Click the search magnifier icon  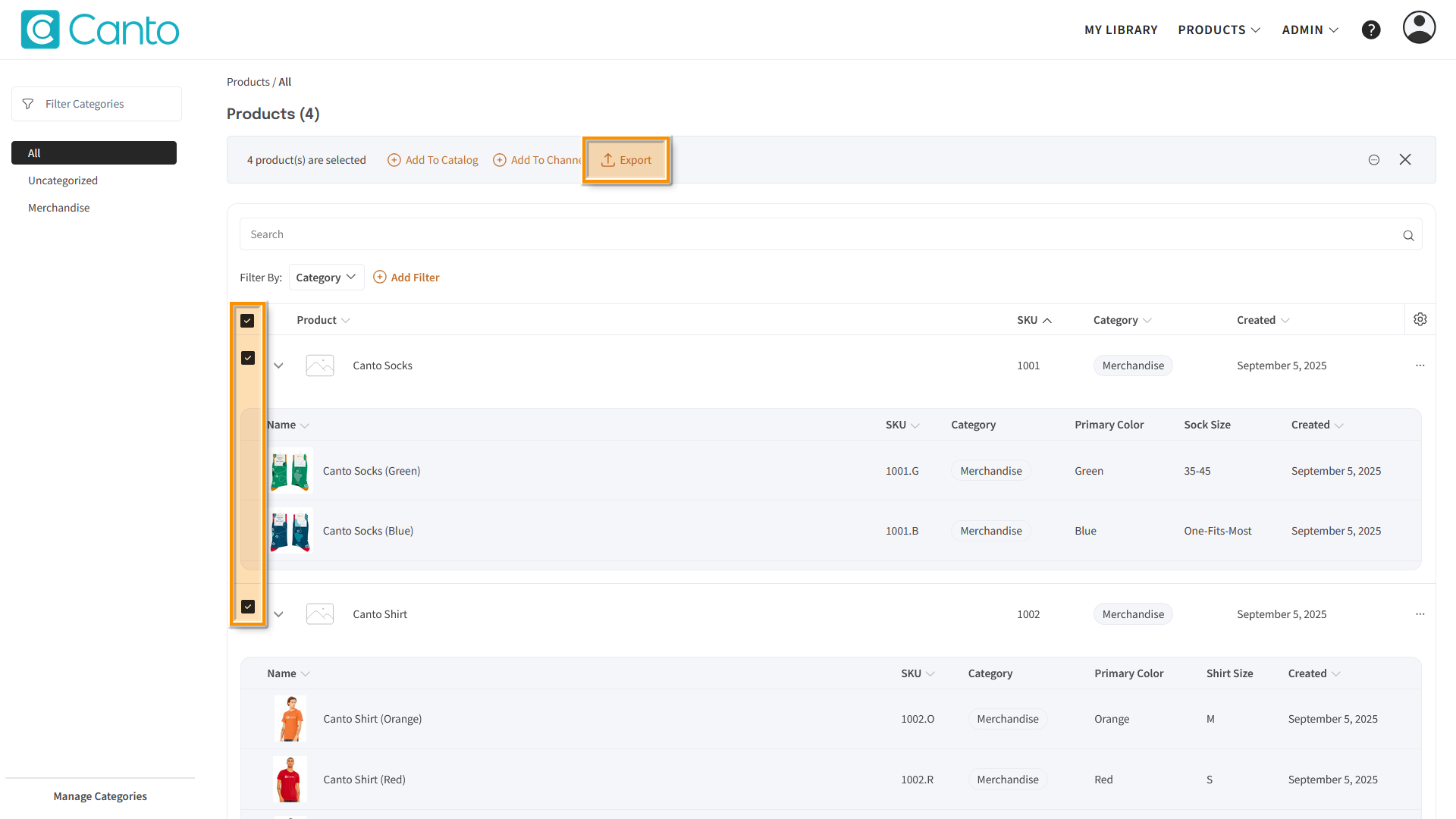[x=1407, y=235]
